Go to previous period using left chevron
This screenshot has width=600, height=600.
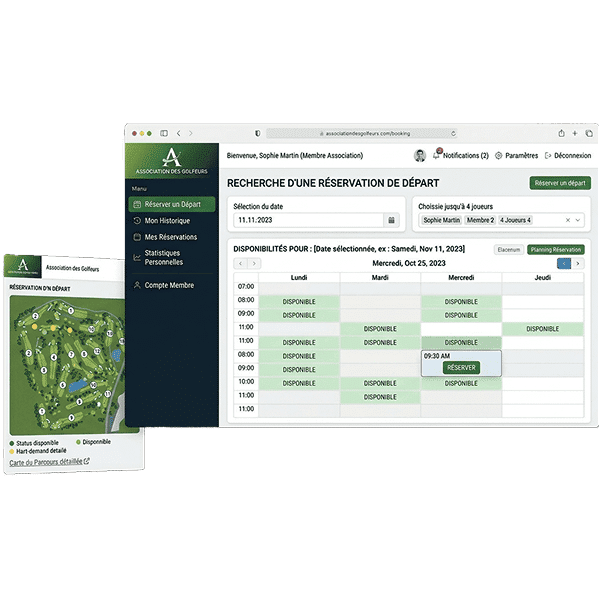click(x=240, y=263)
